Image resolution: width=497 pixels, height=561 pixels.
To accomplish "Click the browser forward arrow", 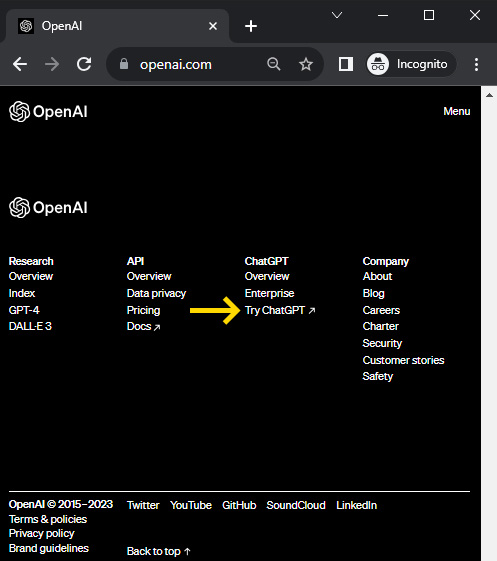I will click(x=52, y=64).
